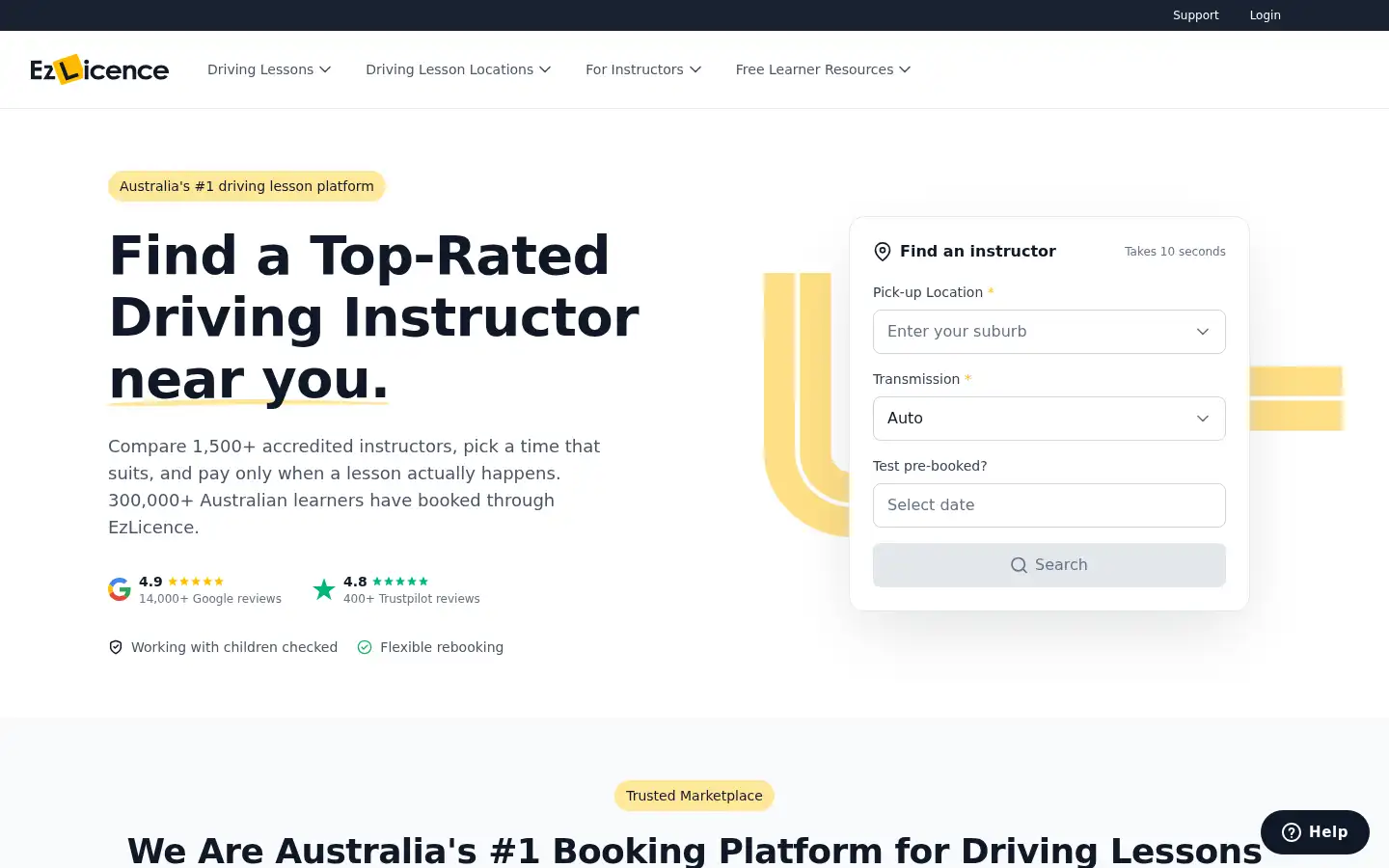Viewport: 1389px width, 868px height.
Task: Click the Google five-star rating row
Action: coord(196,582)
